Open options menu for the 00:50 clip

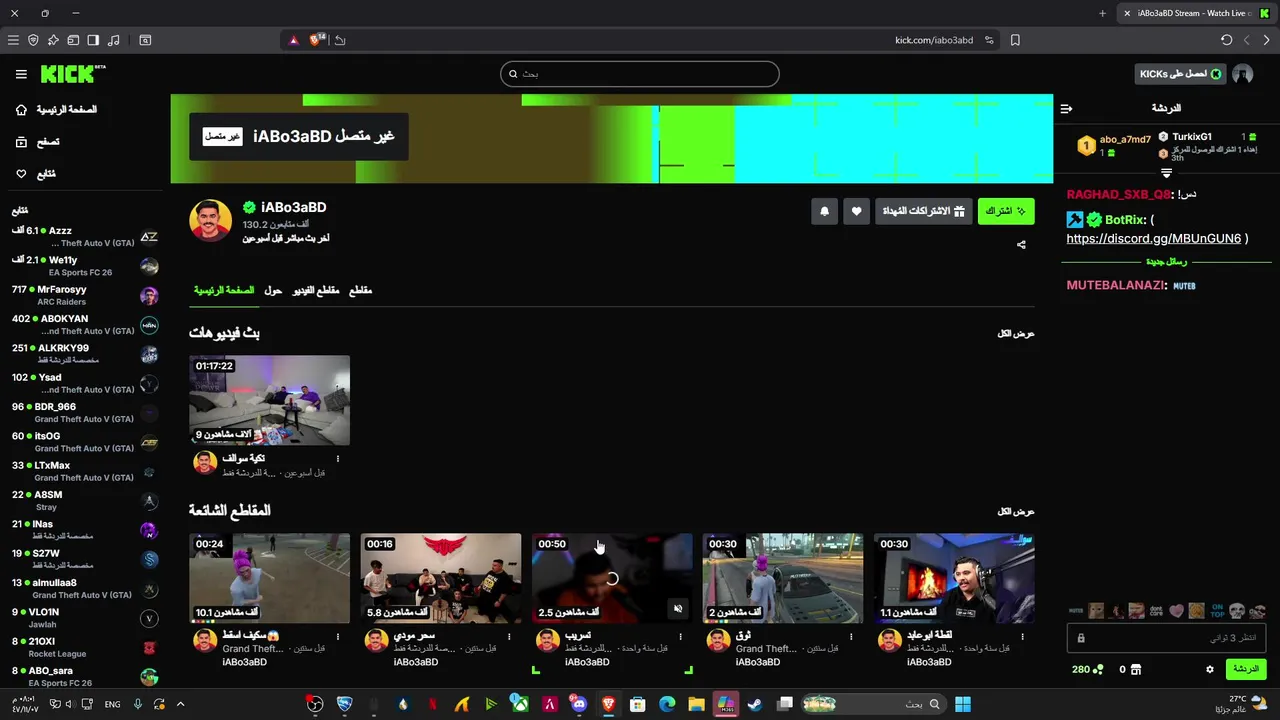(680, 636)
